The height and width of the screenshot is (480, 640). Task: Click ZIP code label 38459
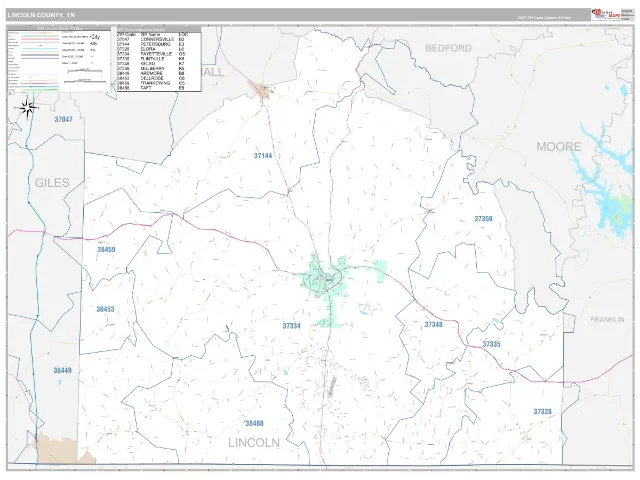pyautogui.click(x=106, y=249)
